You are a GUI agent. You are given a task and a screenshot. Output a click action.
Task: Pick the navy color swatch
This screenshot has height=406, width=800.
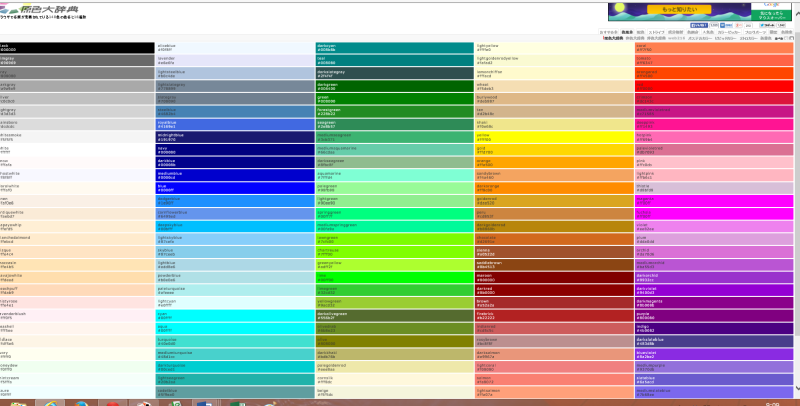tap(234, 151)
